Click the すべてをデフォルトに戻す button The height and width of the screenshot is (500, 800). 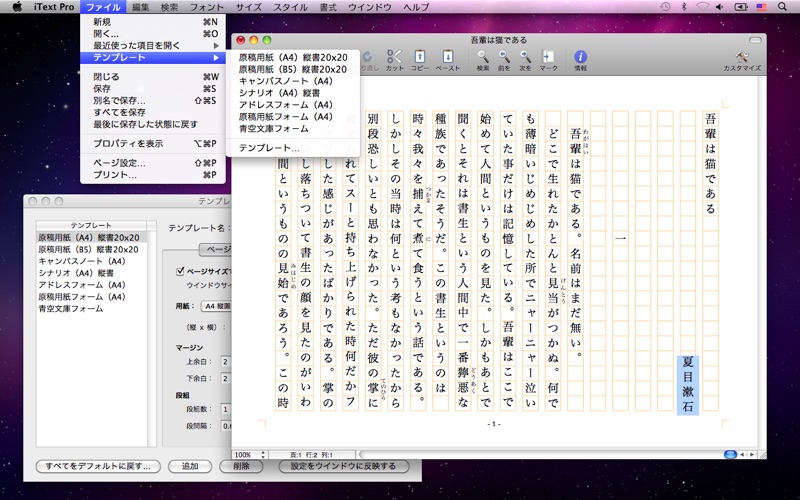click(98, 466)
